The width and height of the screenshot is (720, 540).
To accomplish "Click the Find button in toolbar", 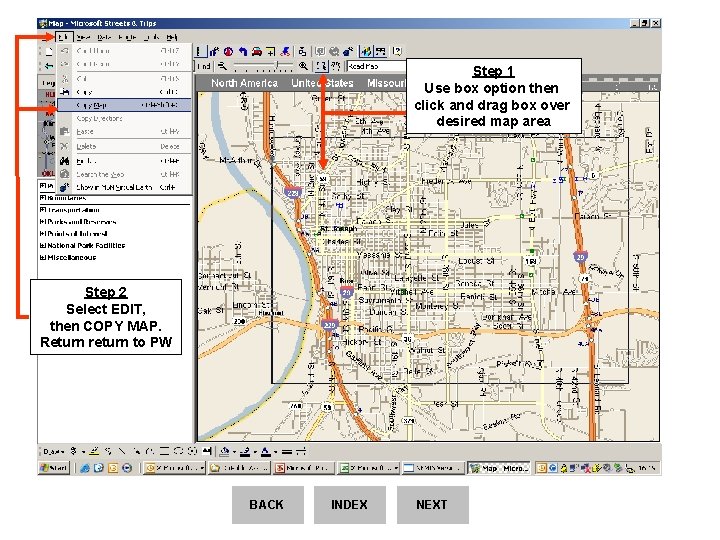I will [x=203, y=66].
